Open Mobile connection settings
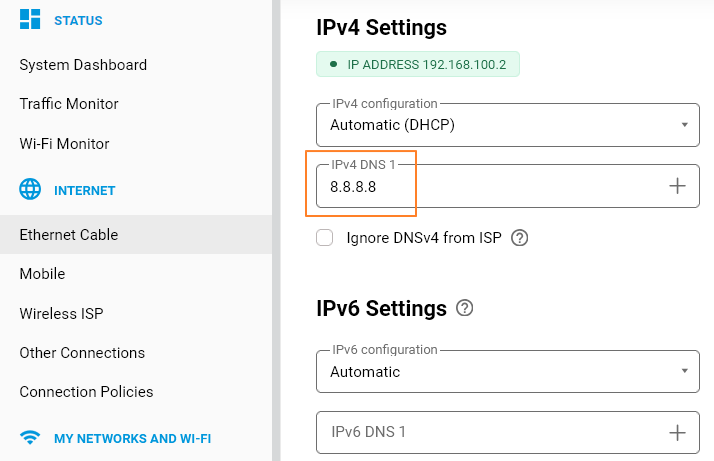This screenshot has width=714, height=461. [42, 274]
